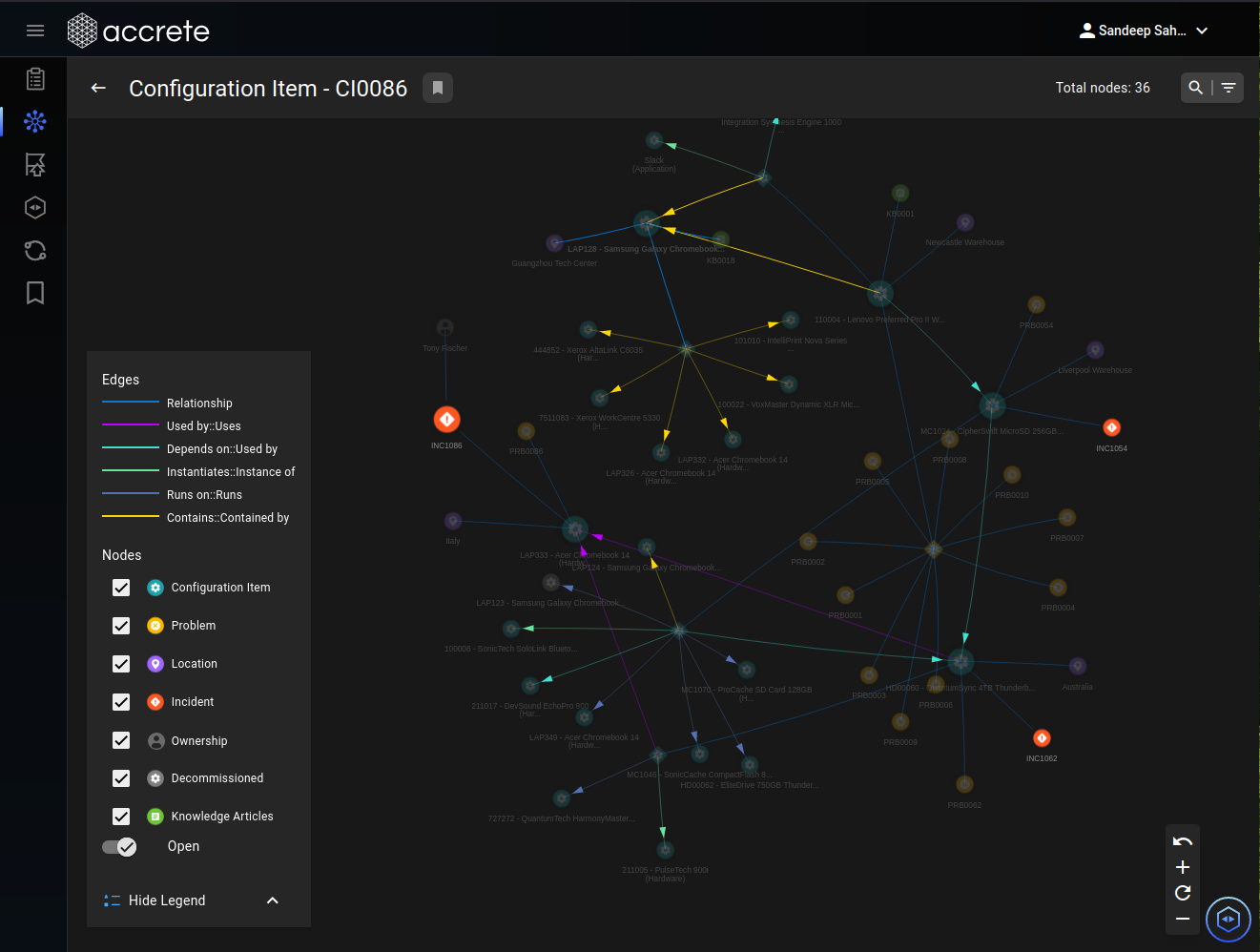Select the graph explorer icon in sidebar

(35, 122)
